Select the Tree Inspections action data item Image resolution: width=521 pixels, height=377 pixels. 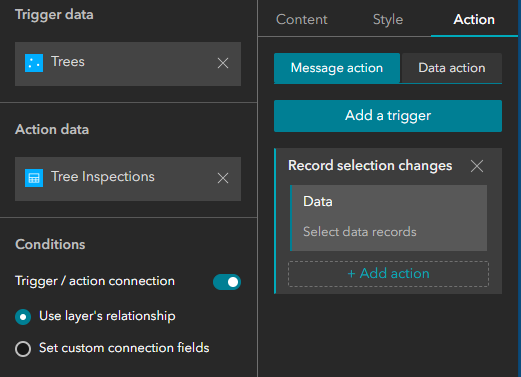pyautogui.click(x=128, y=179)
